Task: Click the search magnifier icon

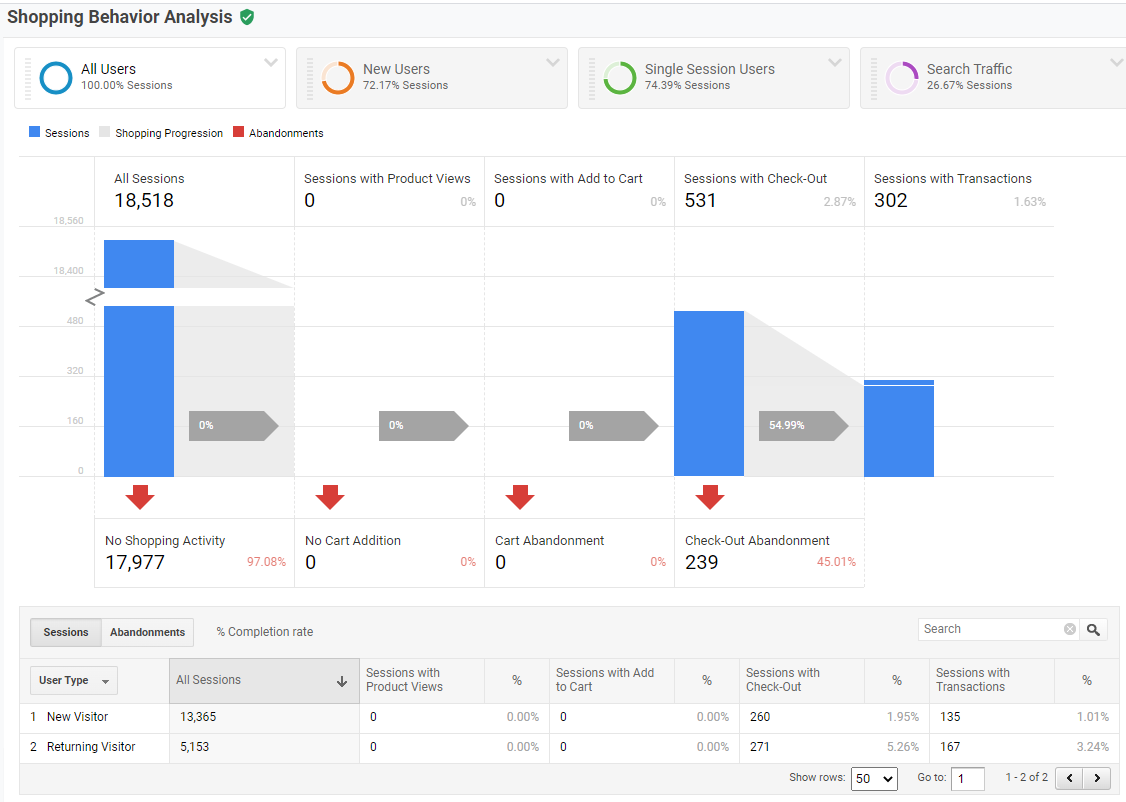Action: click(1093, 629)
